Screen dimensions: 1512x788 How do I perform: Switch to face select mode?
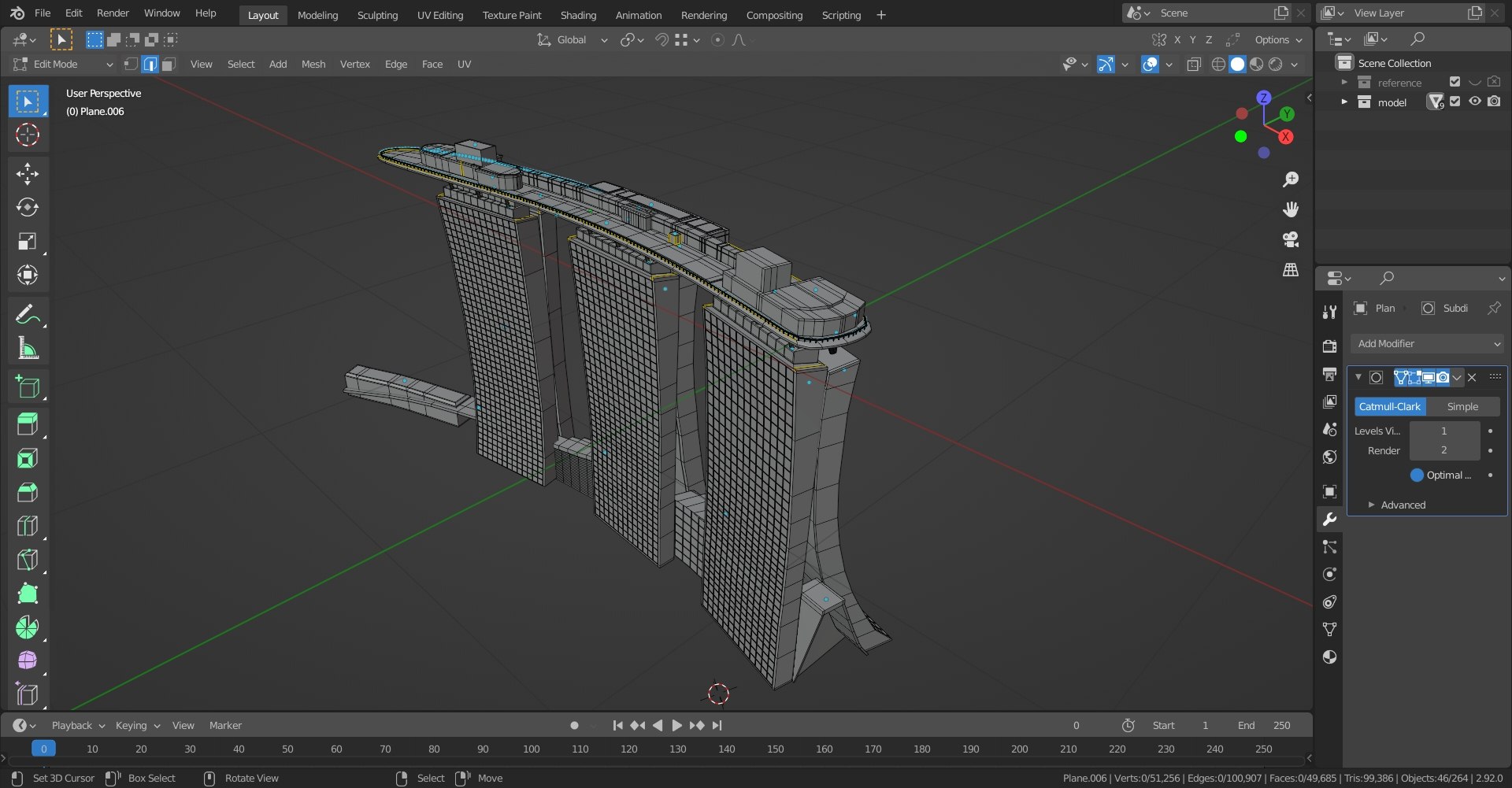[x=168, y=65]
